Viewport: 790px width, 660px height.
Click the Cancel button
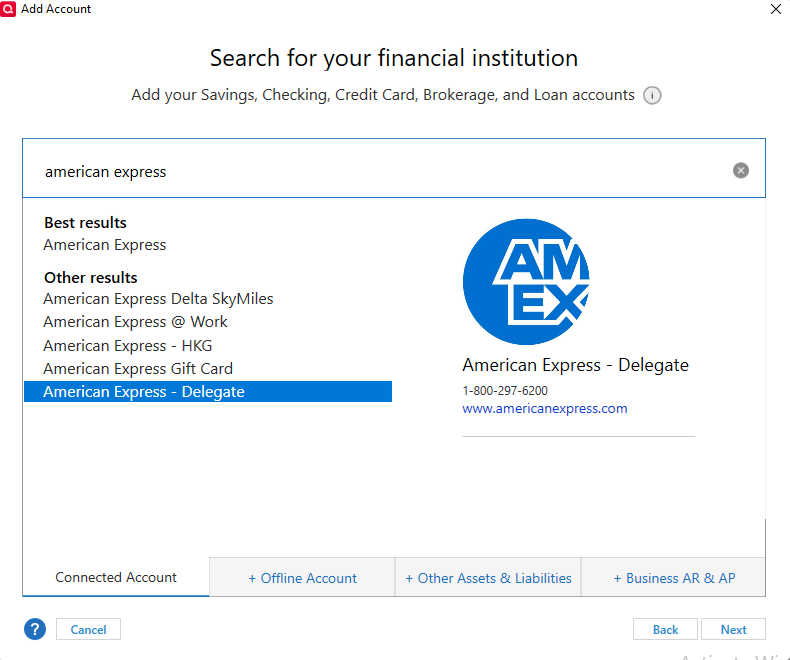click(88, 629)
